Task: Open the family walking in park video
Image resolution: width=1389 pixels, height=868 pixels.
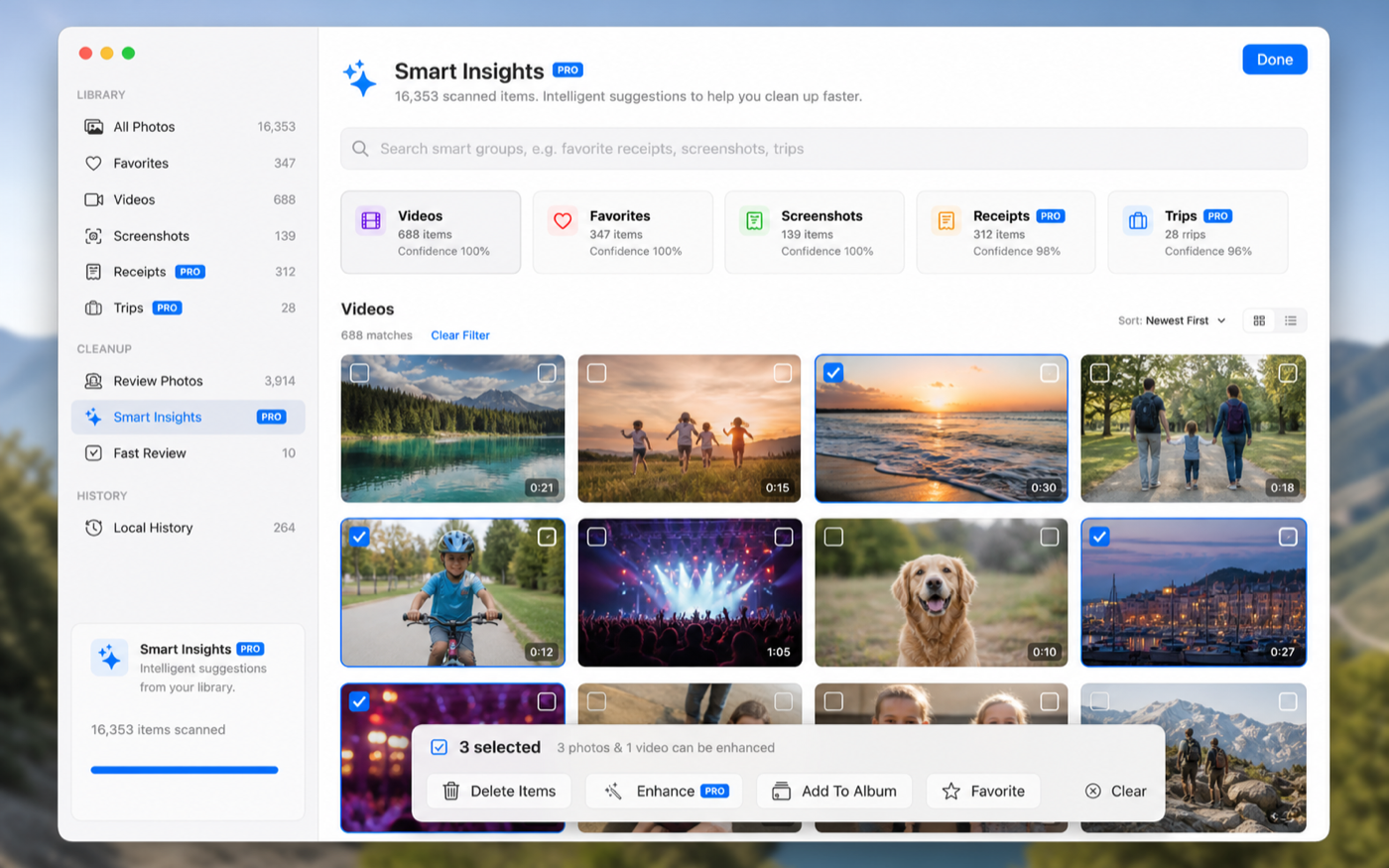Action: coord(1194,429)
